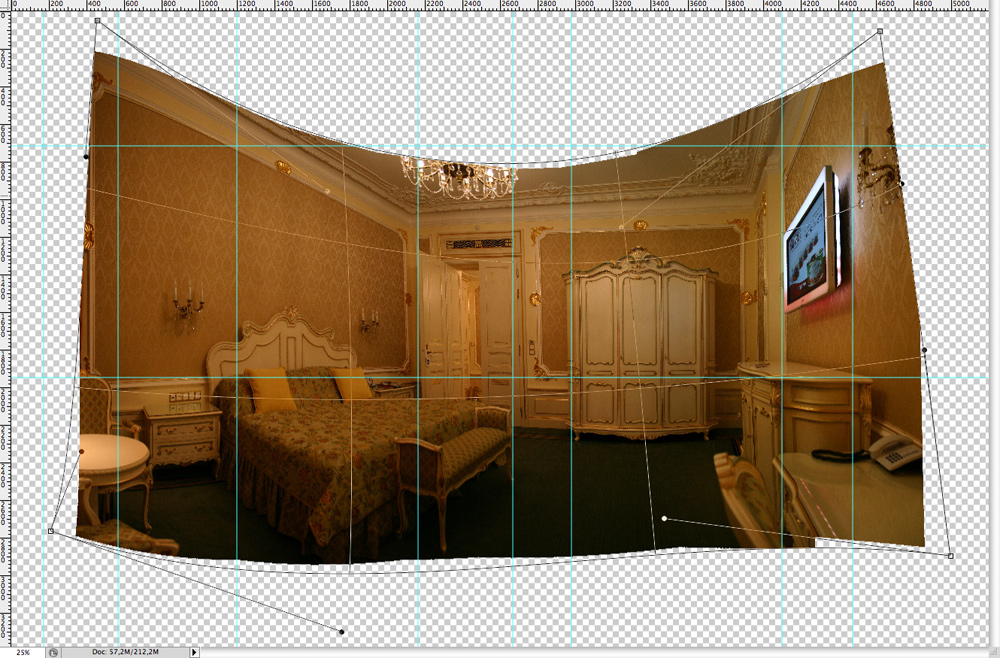Screen dimensions: 1000x658
Task: Open the status bar arrow popup menu
Action: pyautogui.click(x=194, y=652)
